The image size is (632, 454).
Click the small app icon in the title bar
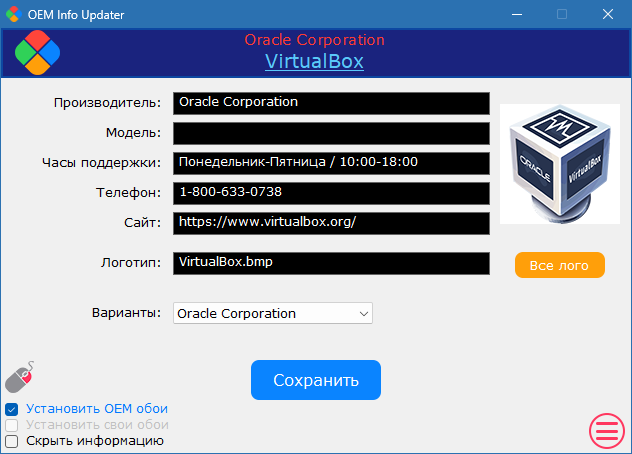(x=14, y=15)
